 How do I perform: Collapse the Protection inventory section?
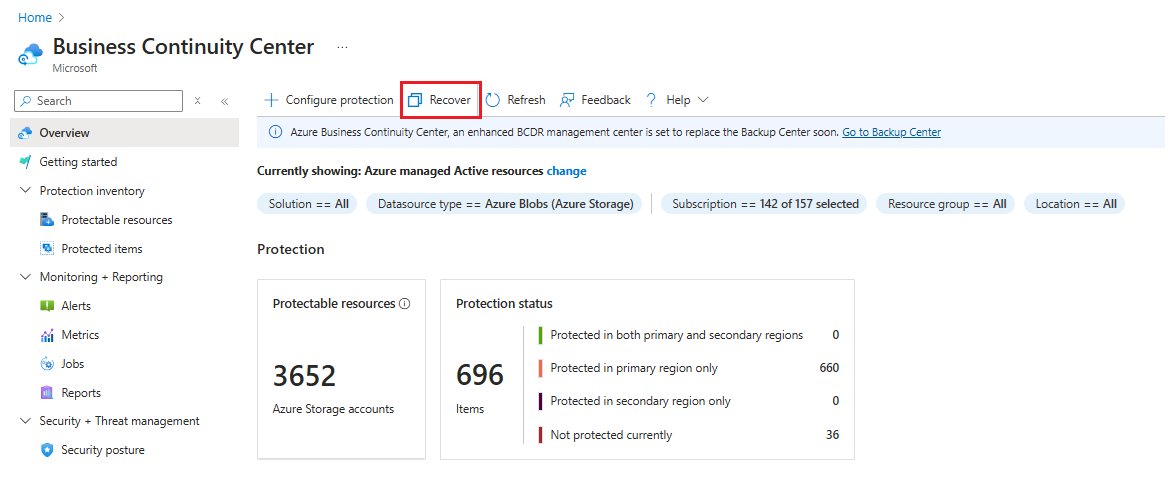tap(25, 191)
